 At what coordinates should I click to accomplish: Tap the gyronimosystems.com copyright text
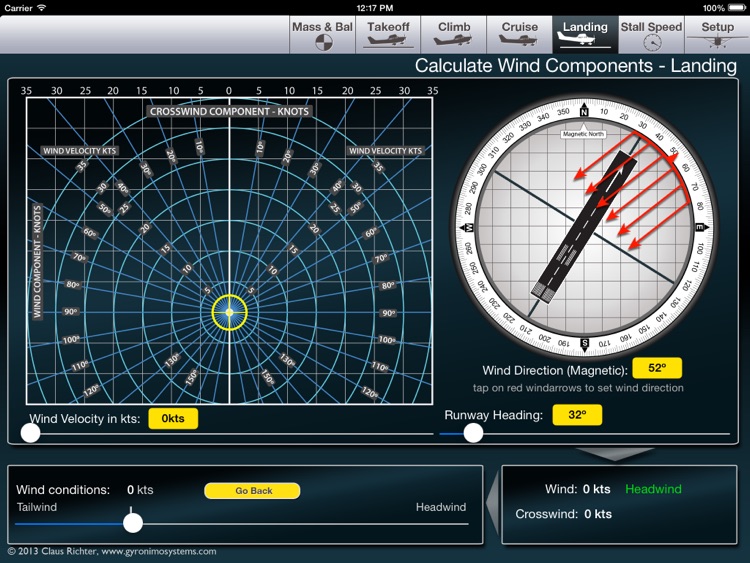112,551
